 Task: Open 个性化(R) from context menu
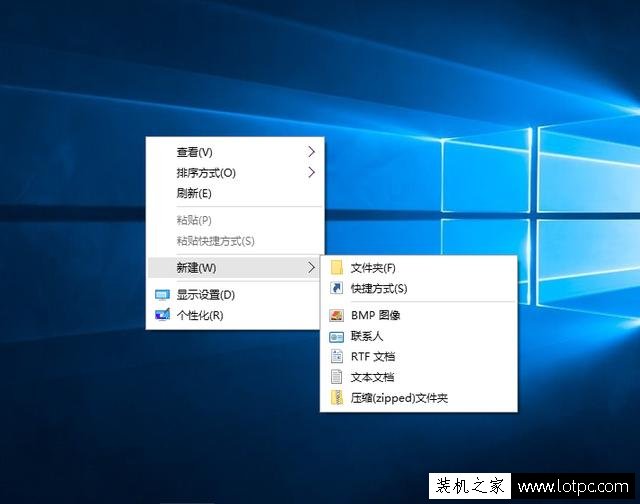[235, 315]
